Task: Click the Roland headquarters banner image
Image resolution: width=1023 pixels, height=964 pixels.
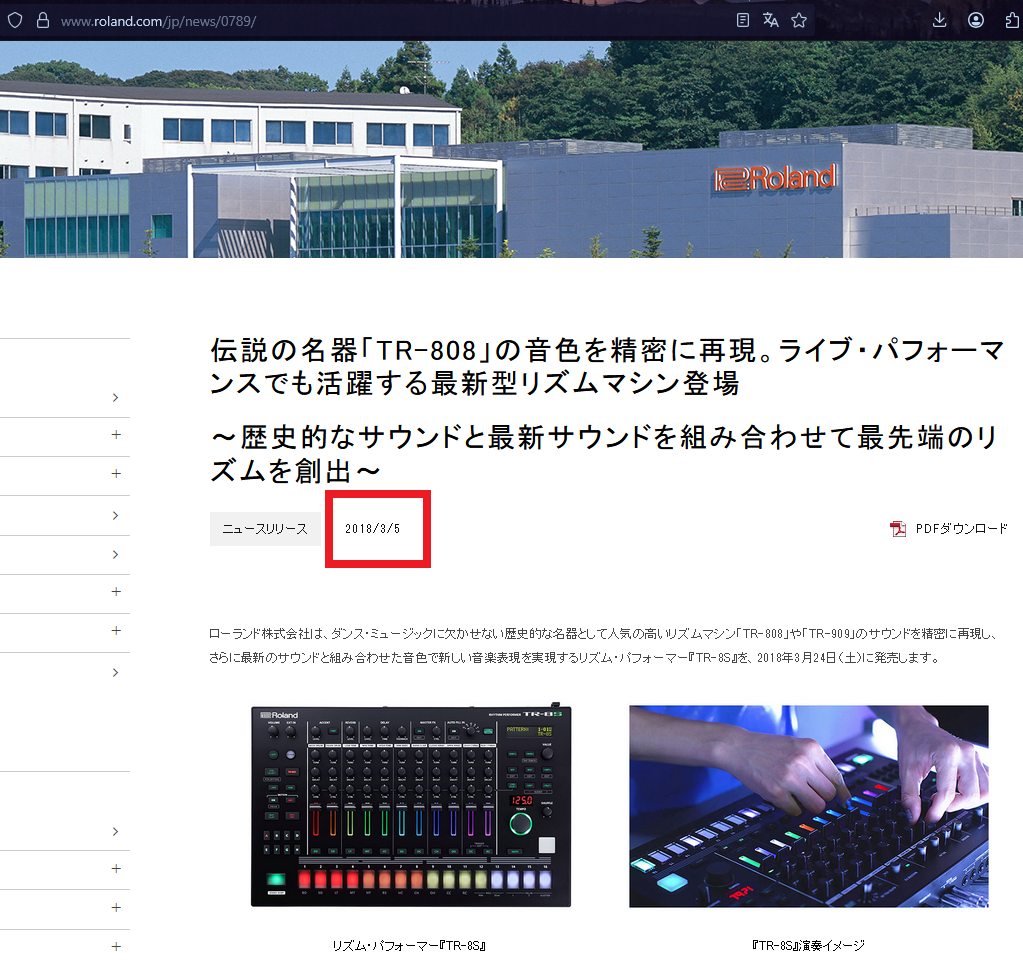Action: pyautogui.click(x=512, y=149)
